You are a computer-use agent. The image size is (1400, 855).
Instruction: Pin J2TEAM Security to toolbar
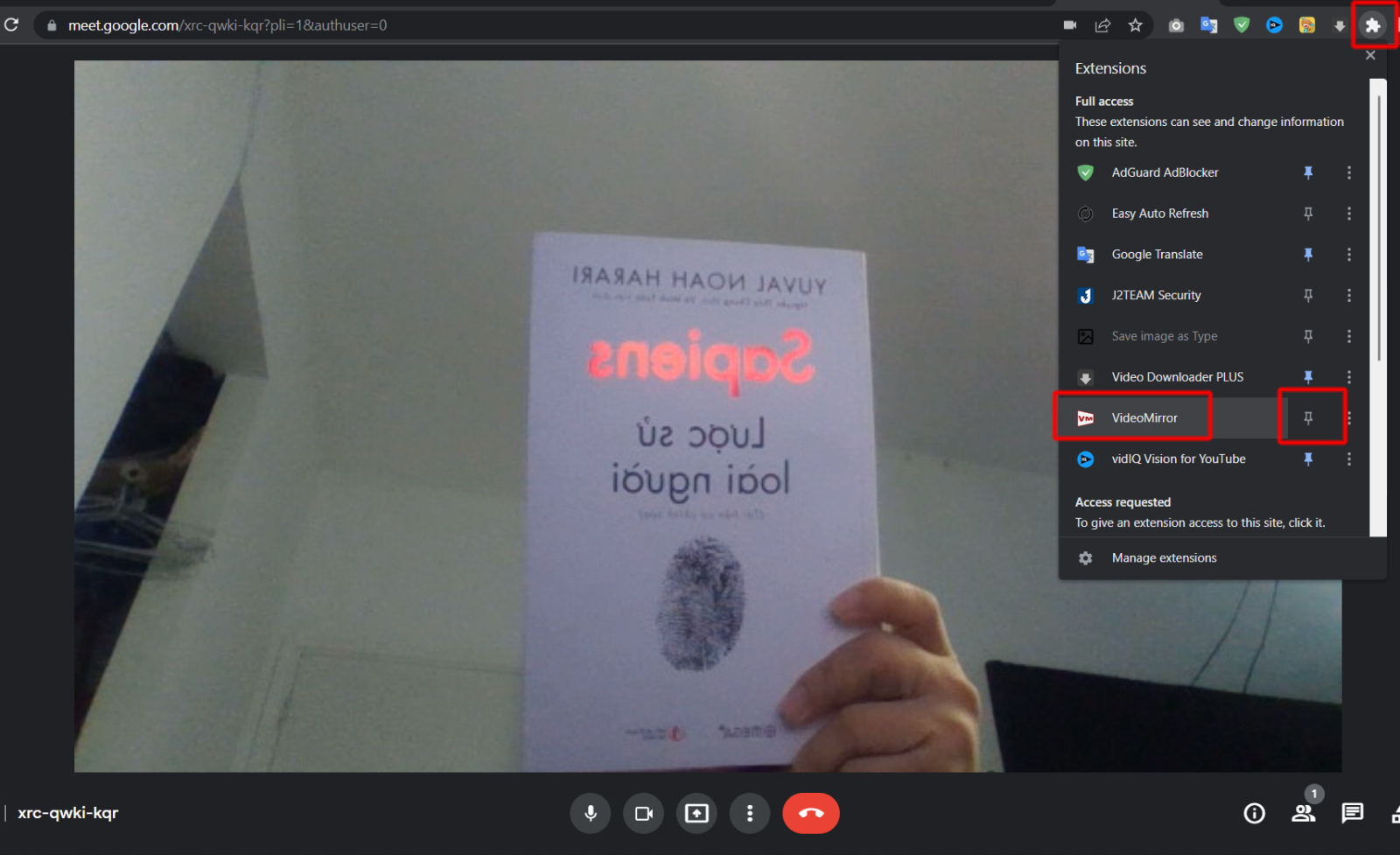[1308, 296]
